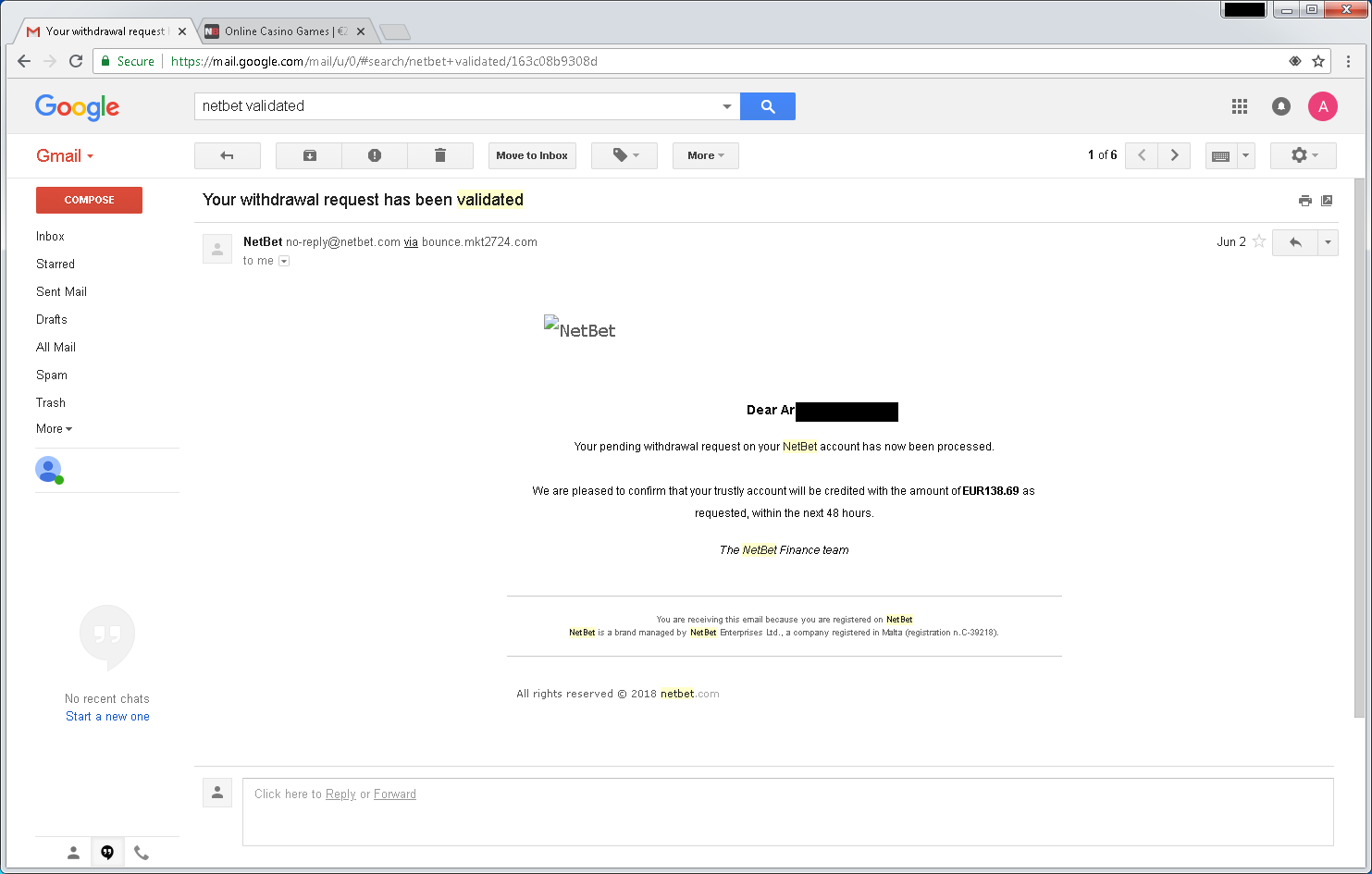The height and width of the screenshot is (874, 1372).
Task: Open Settings gear menu
Action: [x=1304, y=155]
